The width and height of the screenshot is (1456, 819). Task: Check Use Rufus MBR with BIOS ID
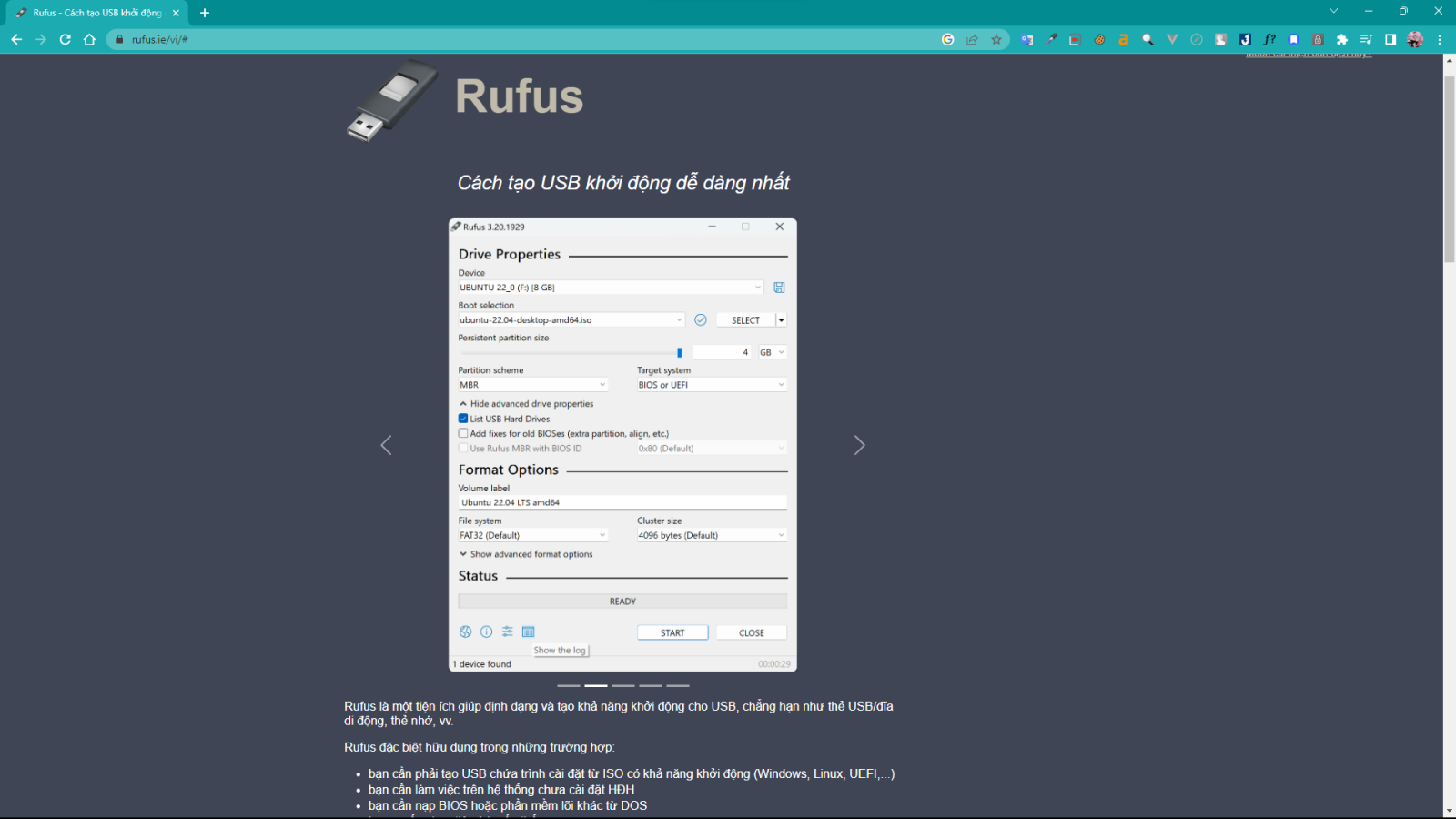point(463,448)
